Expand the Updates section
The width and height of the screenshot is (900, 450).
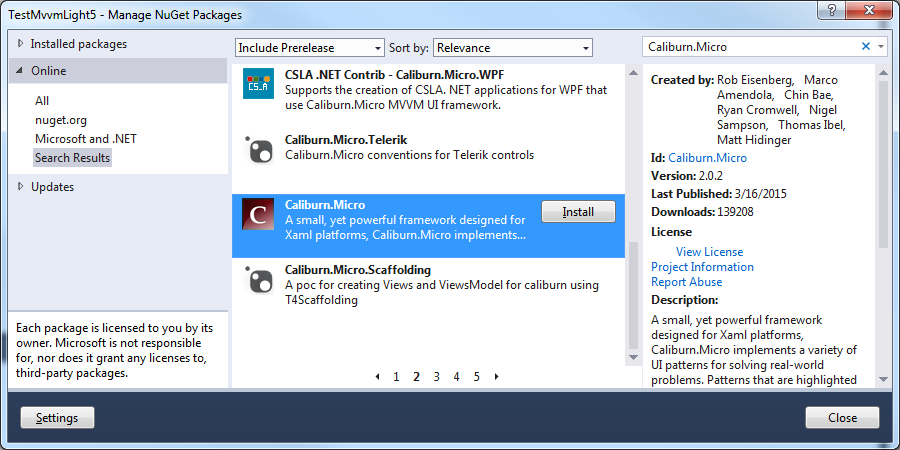[x=21, y=187]
